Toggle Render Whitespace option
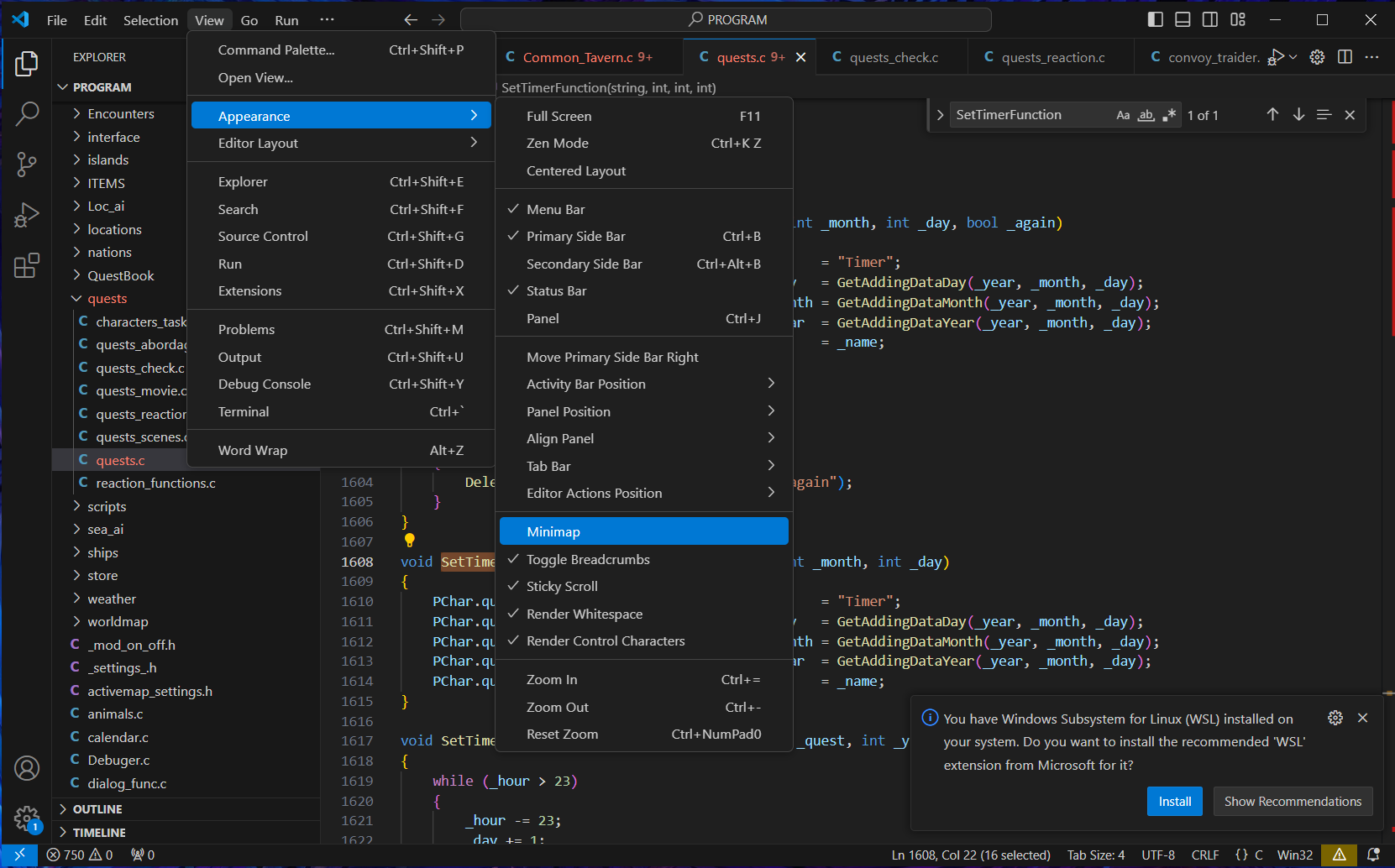The height and width of the screenshot is (868, 1395). click(x=584, y=614)
